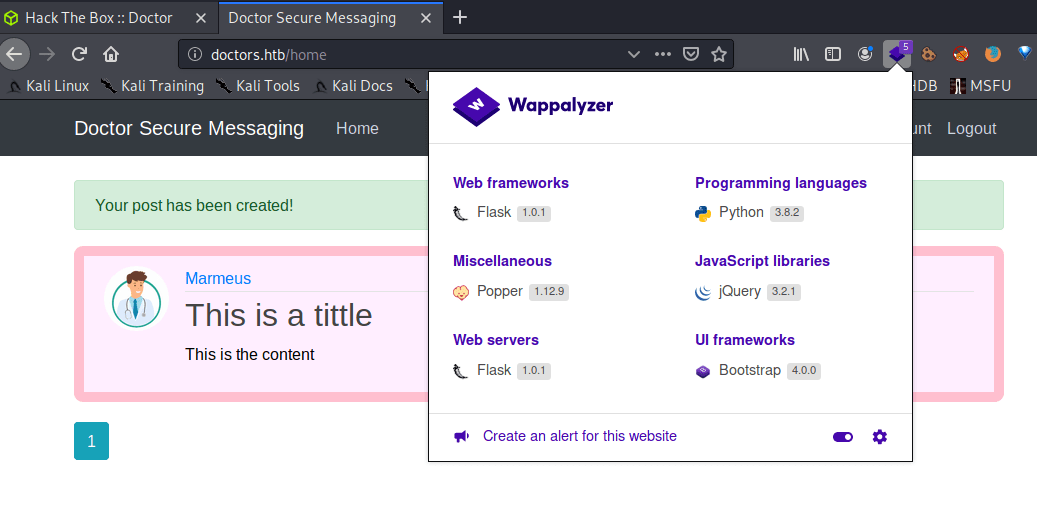Open the page actions three-dot menu

pos(663,54)
